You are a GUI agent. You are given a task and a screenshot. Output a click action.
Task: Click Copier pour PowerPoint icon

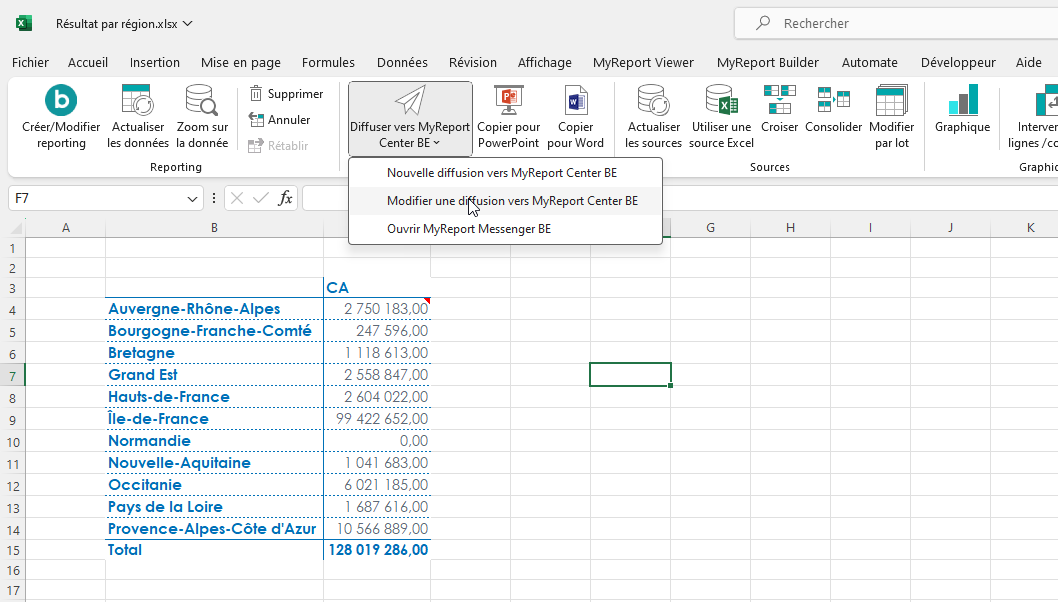coord(508,102)
